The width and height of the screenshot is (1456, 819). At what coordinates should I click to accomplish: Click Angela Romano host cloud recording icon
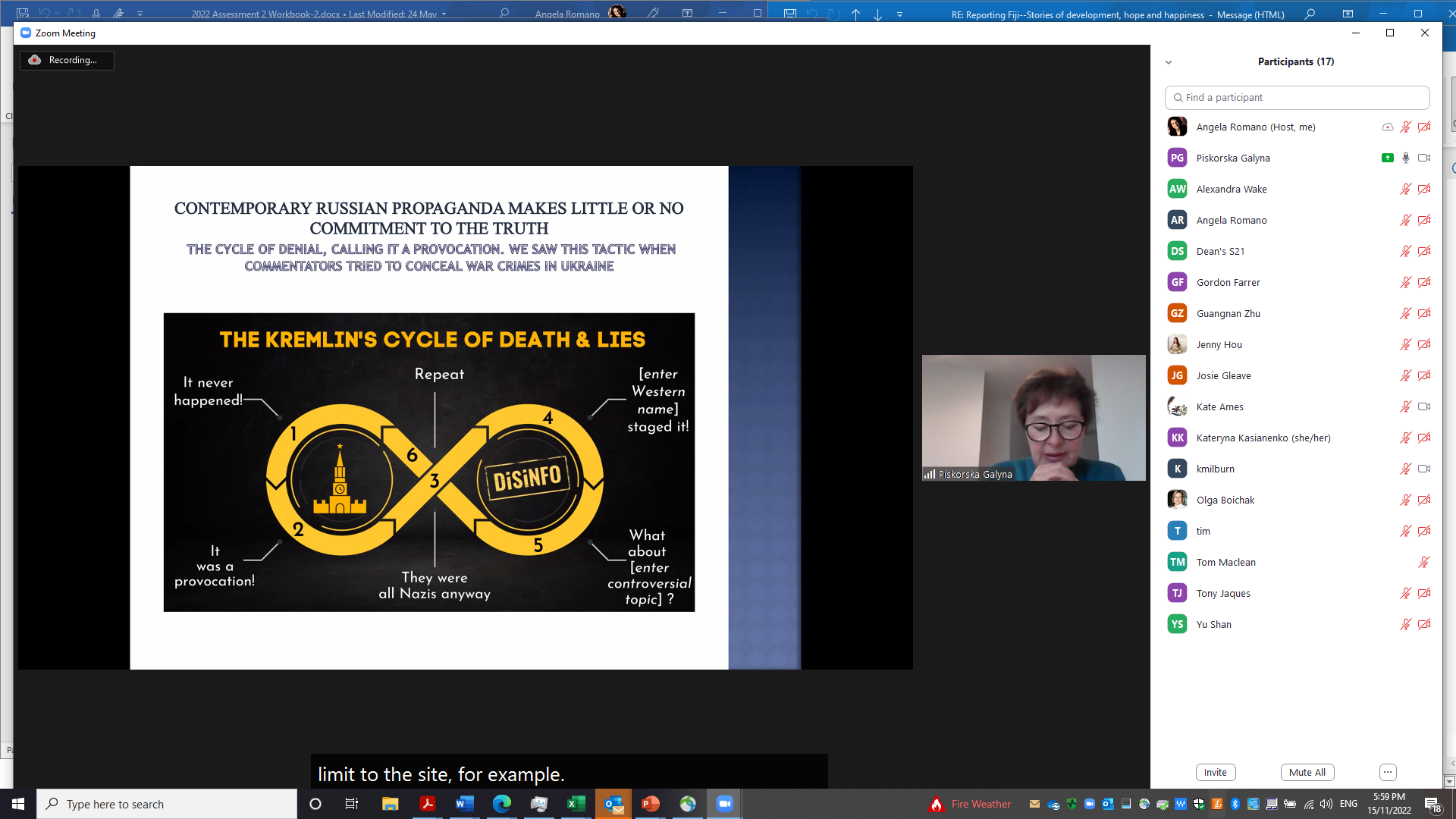pyautogui.click(x=1387, y=127)
